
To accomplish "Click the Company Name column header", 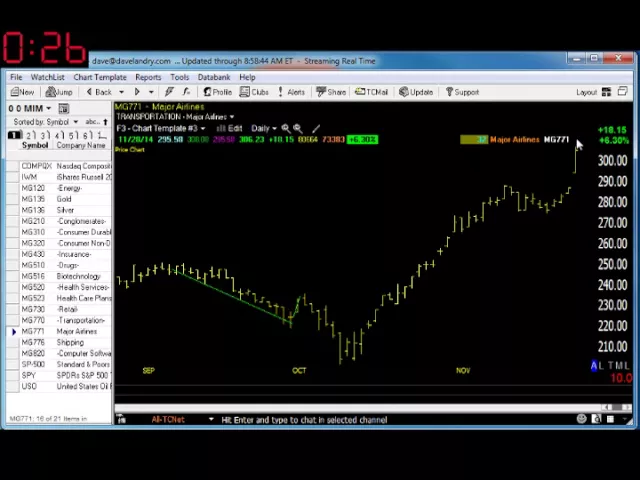I will [81, 146].
